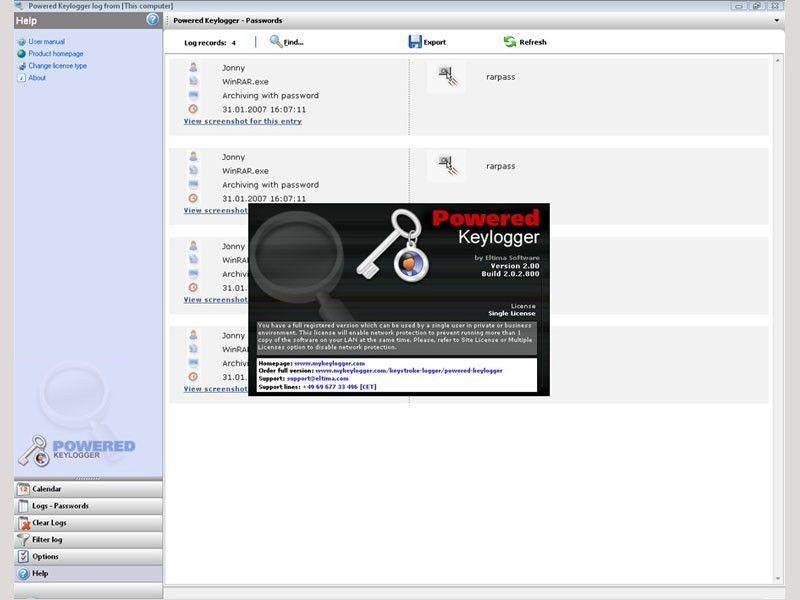Select second rarpass password text
The height and width of the screenshot is (600, 800).
point(501,166)
